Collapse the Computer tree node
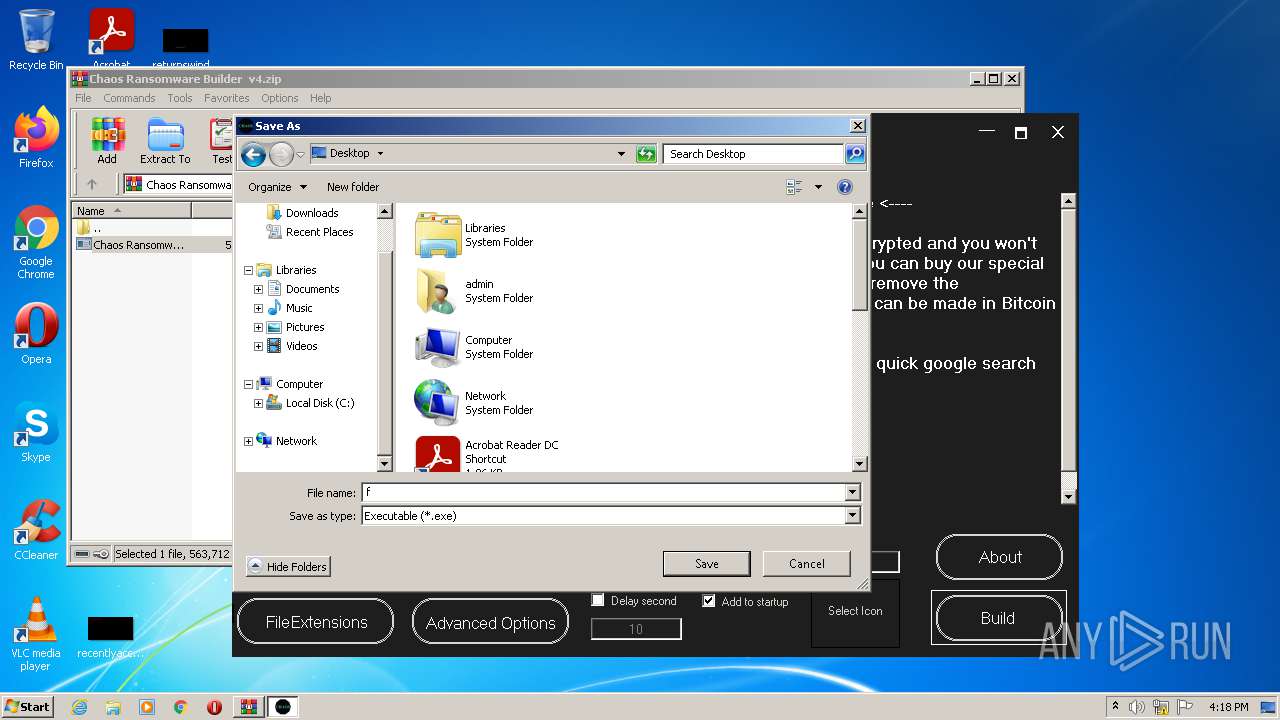This screenshot has height=720, width=1280. [x=249, y=384]
